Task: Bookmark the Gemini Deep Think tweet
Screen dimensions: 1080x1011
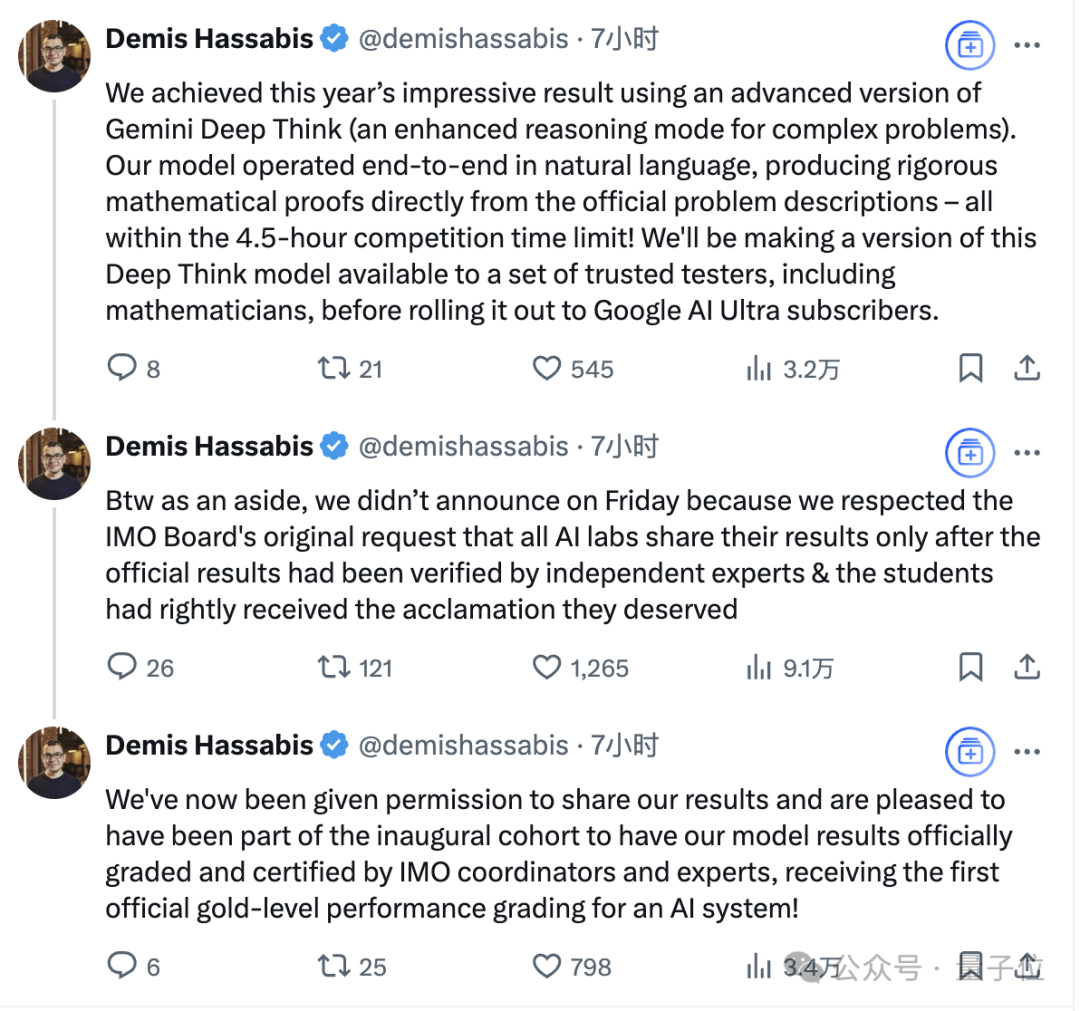Action: pos(970,368)
